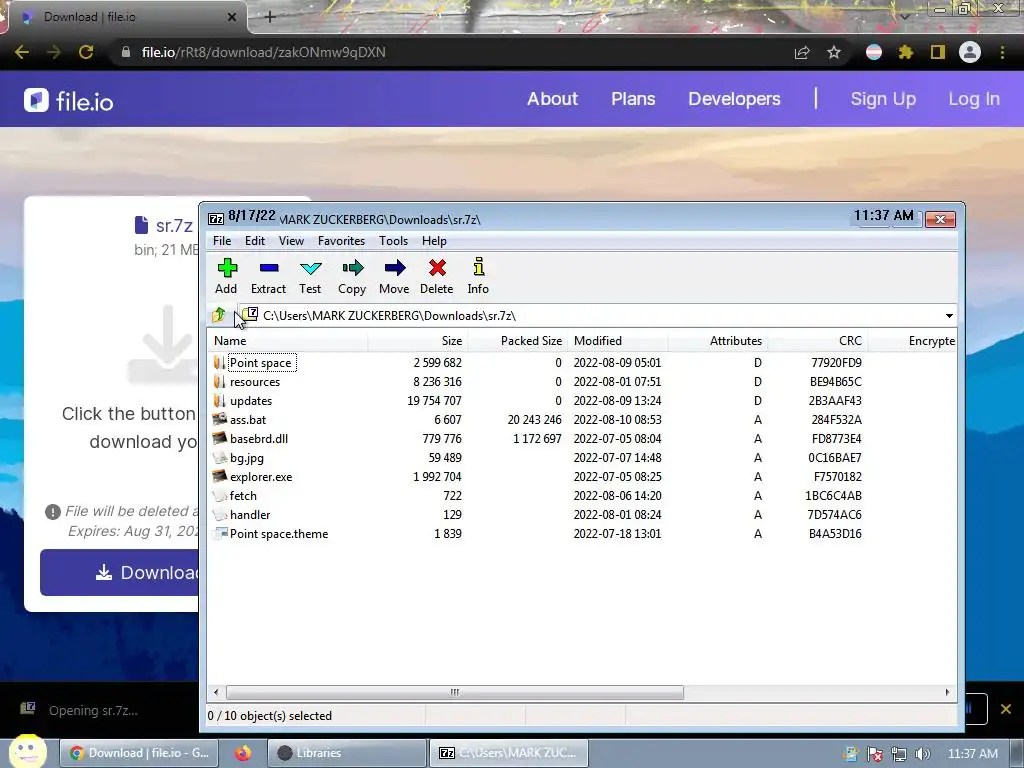The height and width of the screenshot is (768, 1024).
Task: Click the horizontal scrollbar thumb in 7-Zip
Action: click(455, 692)
